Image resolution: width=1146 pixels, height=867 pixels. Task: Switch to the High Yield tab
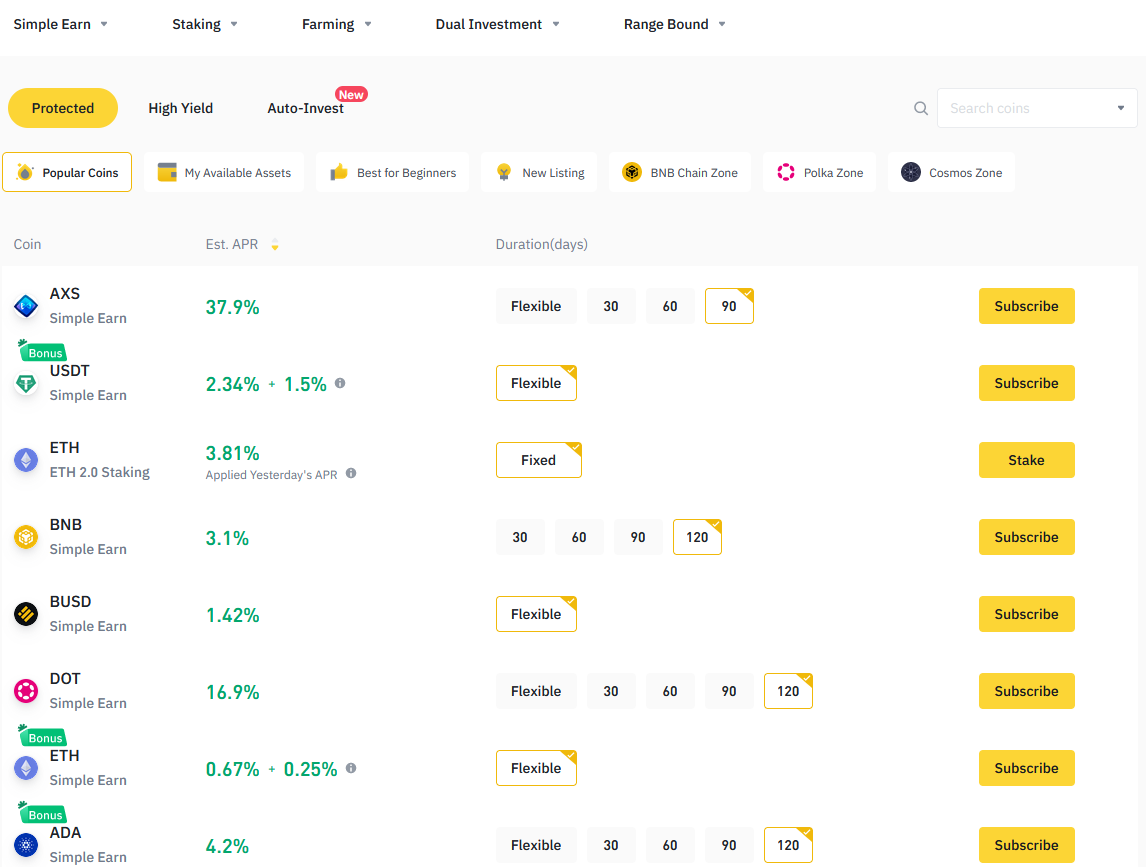coord(181,108)
